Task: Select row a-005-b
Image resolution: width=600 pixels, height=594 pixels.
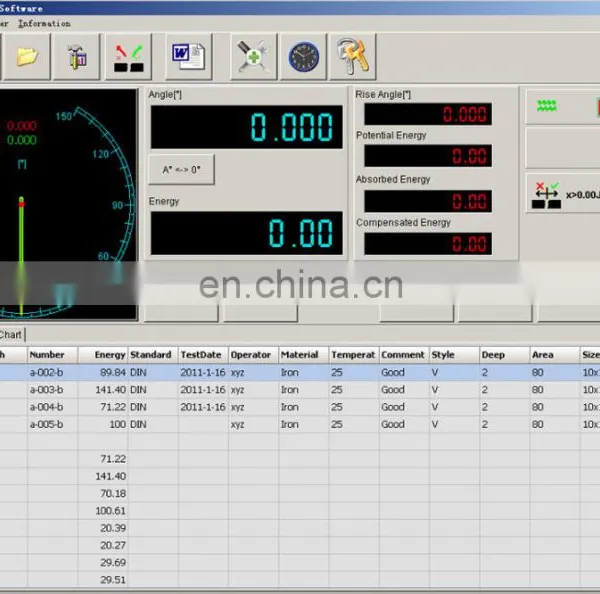Action: (x=300, y=424)
